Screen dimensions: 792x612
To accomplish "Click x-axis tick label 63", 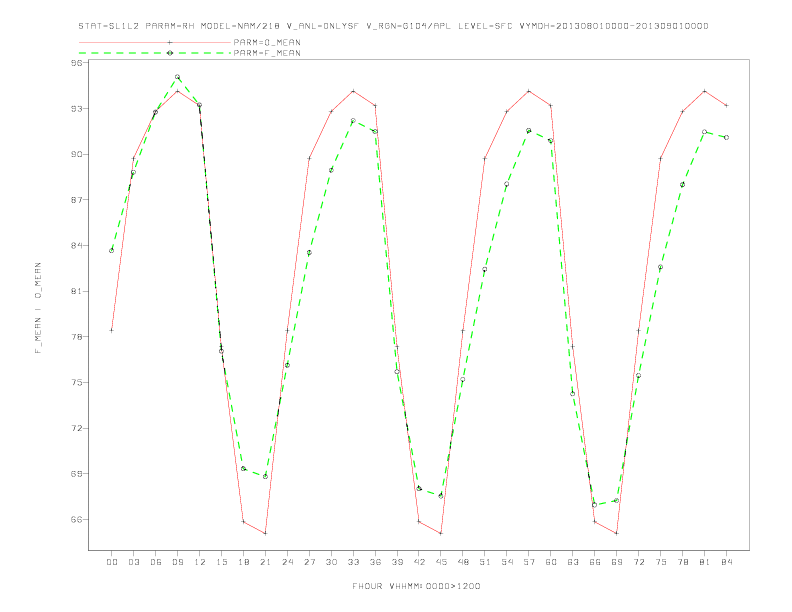I will 573,562.
